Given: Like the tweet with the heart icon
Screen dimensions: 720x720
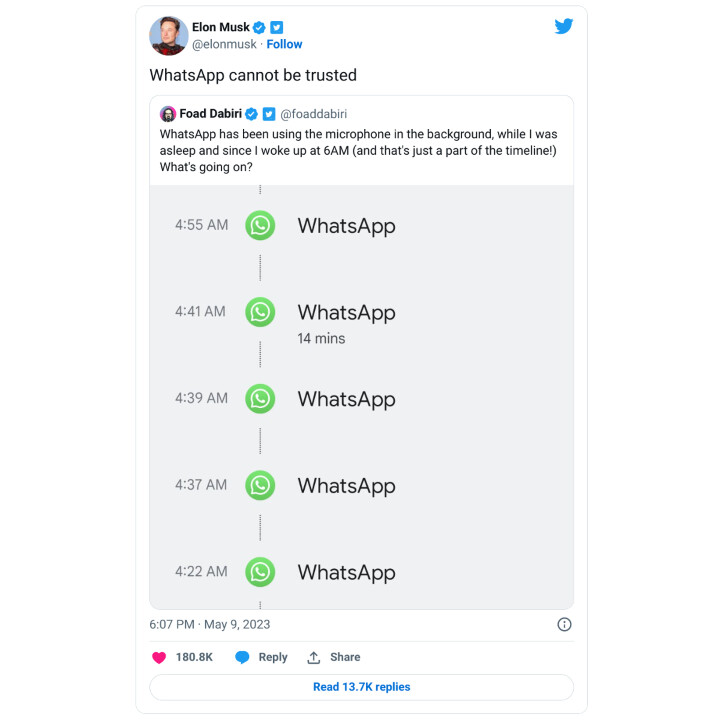Looking at the screenshot, I should [158, 657].
